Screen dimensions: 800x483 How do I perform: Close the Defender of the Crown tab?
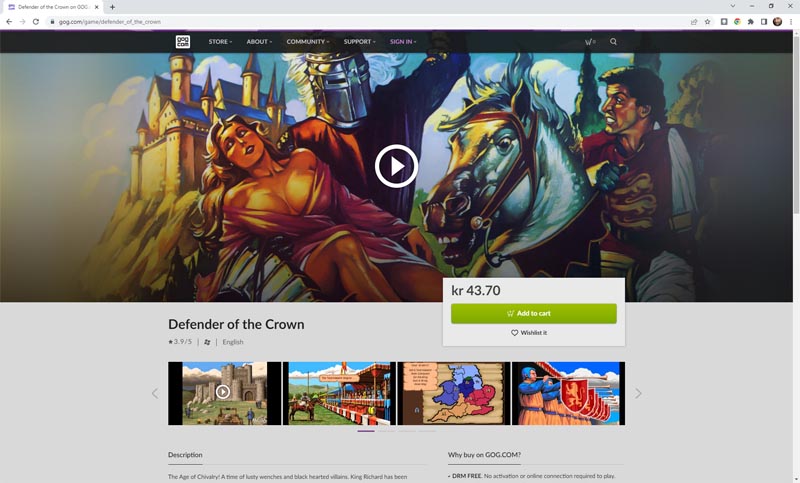click(96, 7)
